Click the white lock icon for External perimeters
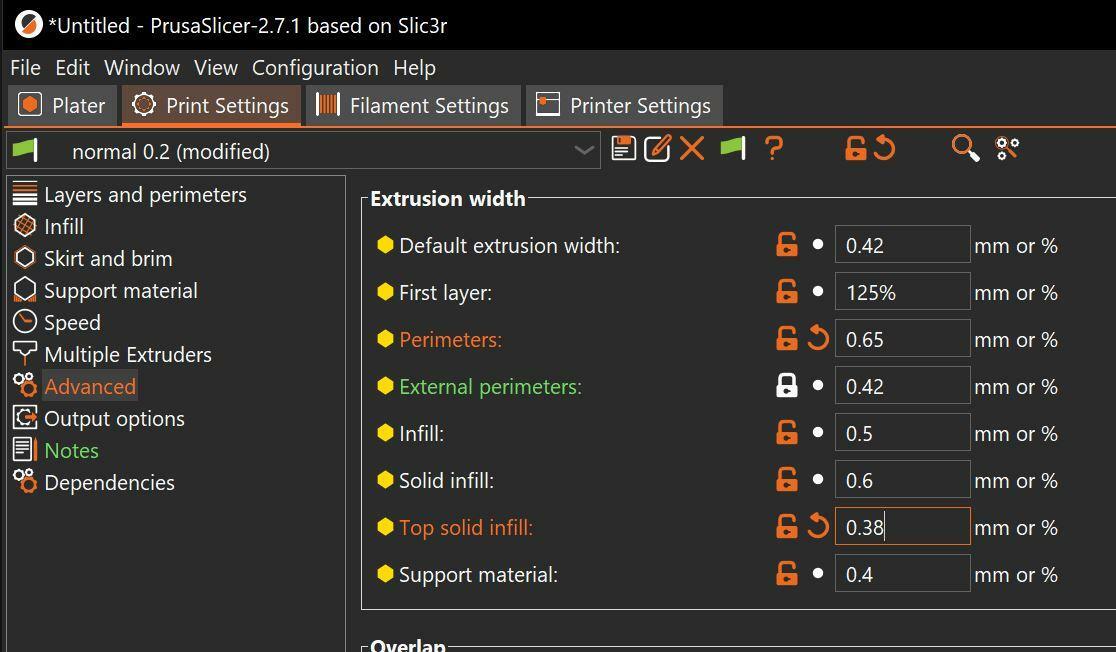 [x=786, y=386]
